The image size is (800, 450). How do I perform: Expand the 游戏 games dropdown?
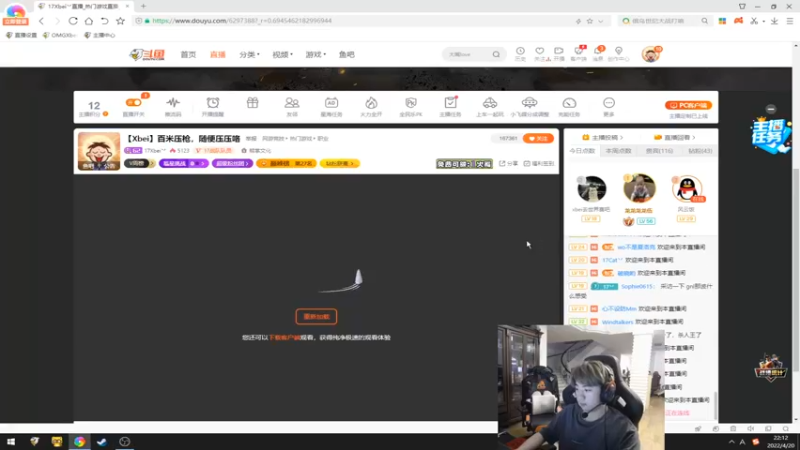coord(316,54)
